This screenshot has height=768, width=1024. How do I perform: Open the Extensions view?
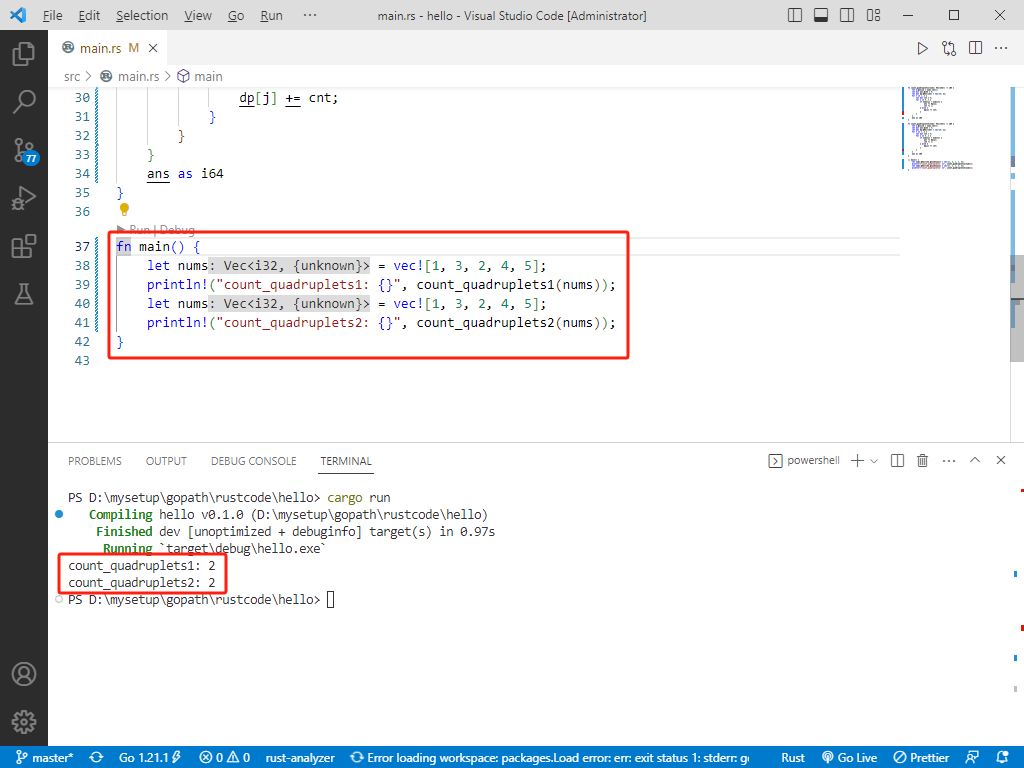[24, 247]
